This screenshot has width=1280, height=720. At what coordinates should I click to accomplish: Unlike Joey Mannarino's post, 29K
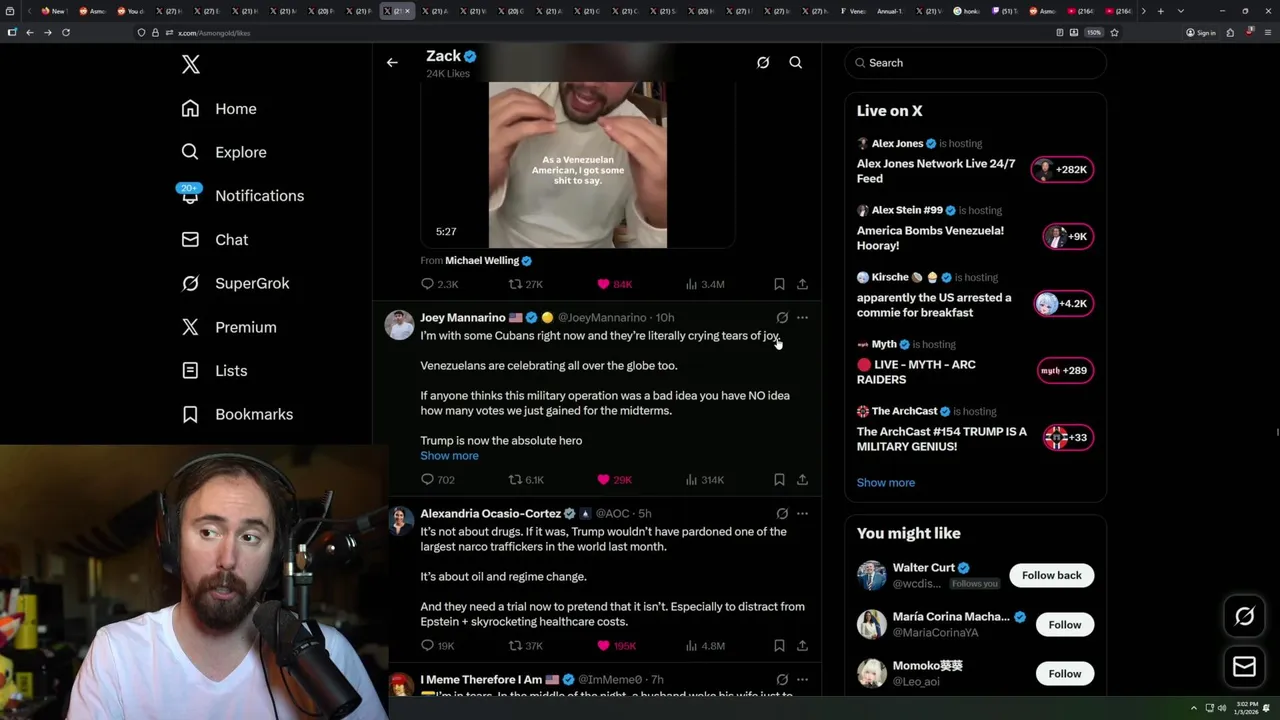(x=614, y=480)
